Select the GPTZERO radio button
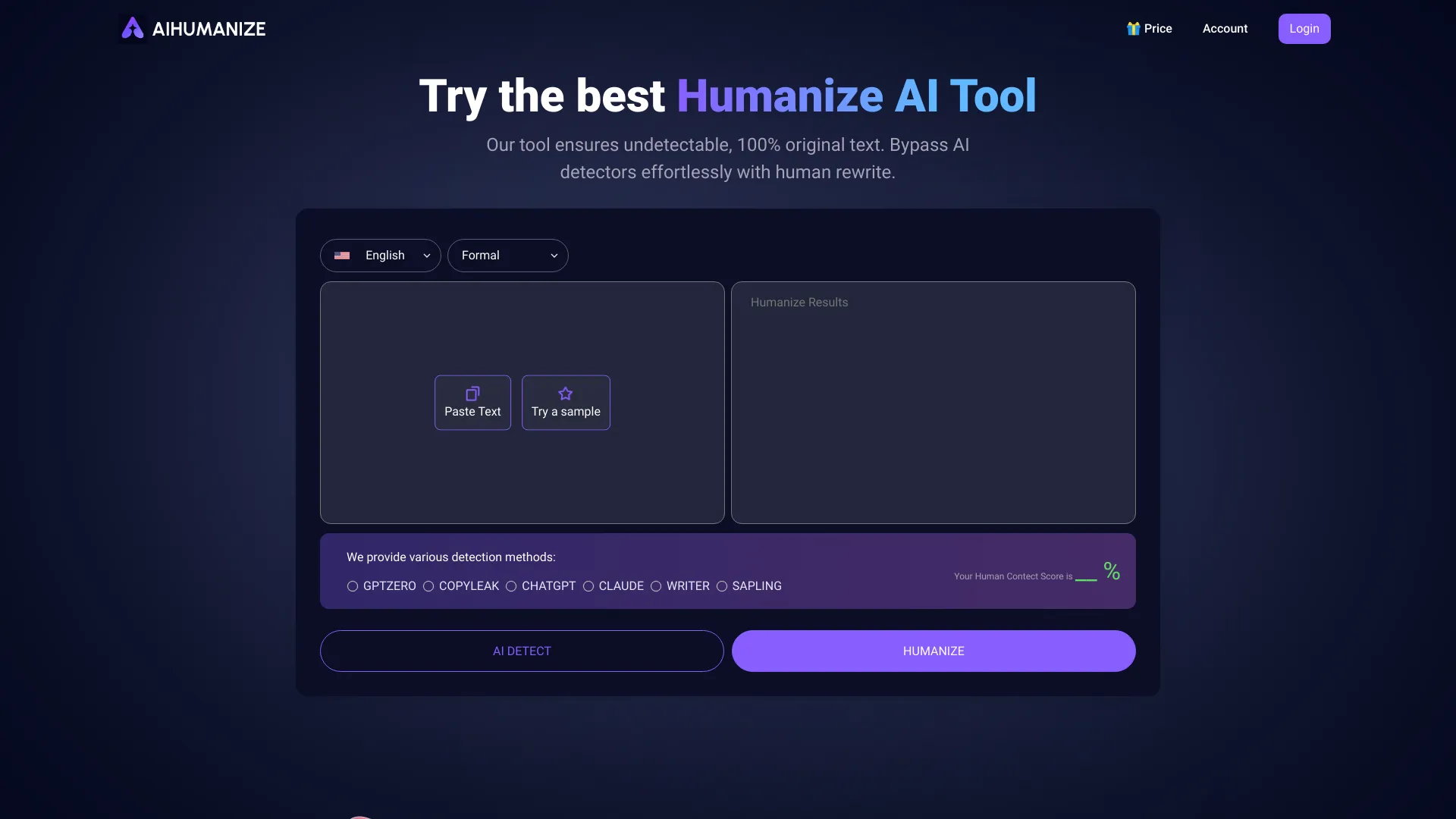Viewport: 1456px width, 819px height. [x=352, y=586]
